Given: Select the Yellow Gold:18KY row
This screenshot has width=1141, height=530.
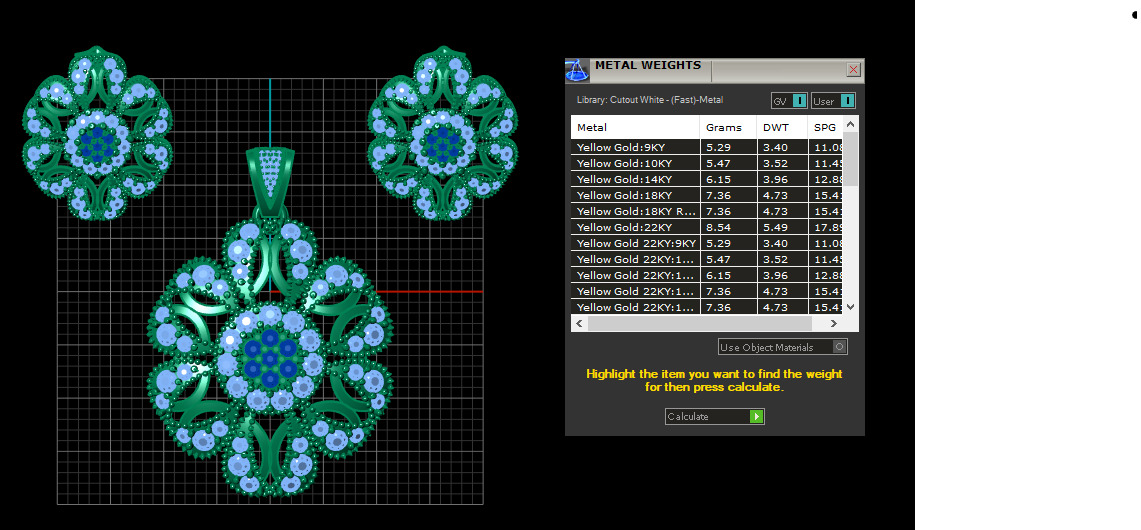Looking at the screenshot, I should click(x=707, y=195).
